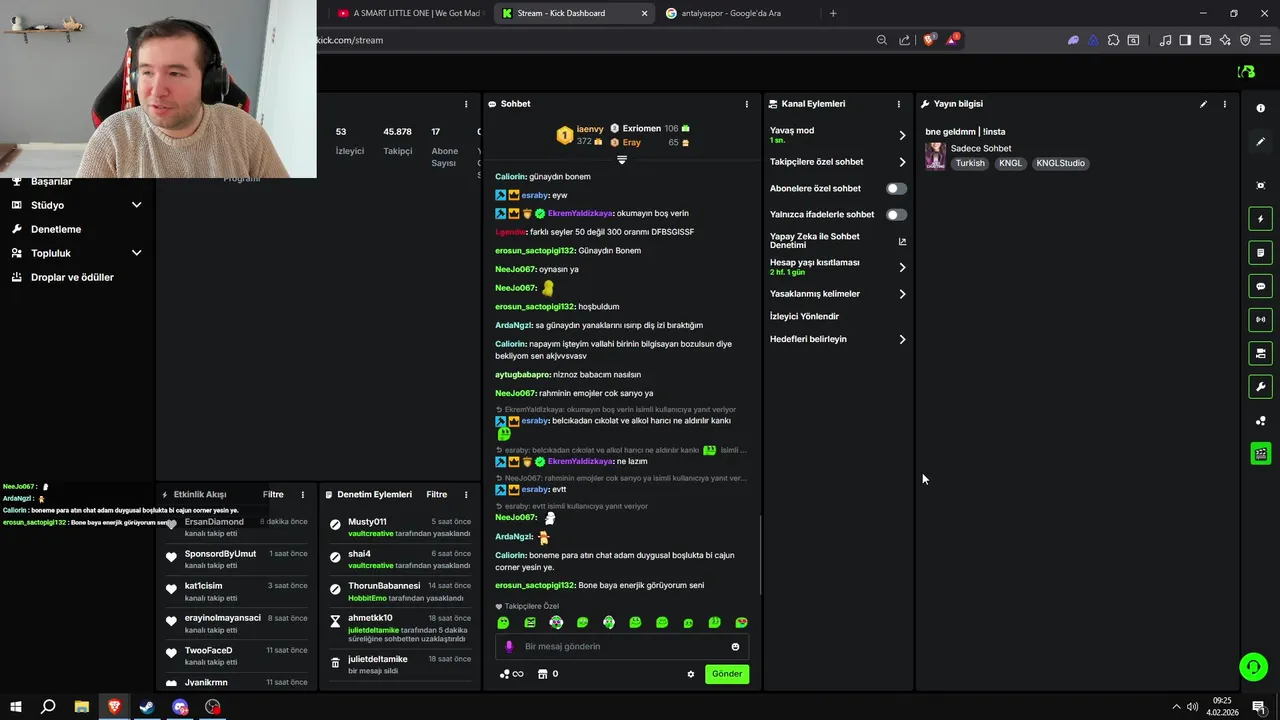1280x720 pixels.
Task: Toggle Yalnızca ifadelerle sohbet switch
Action: pyautogui.click(x=896, y=214)
